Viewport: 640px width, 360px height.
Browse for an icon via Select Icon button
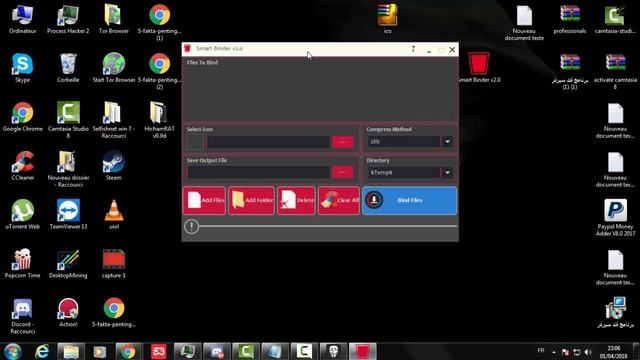(342, 142)
